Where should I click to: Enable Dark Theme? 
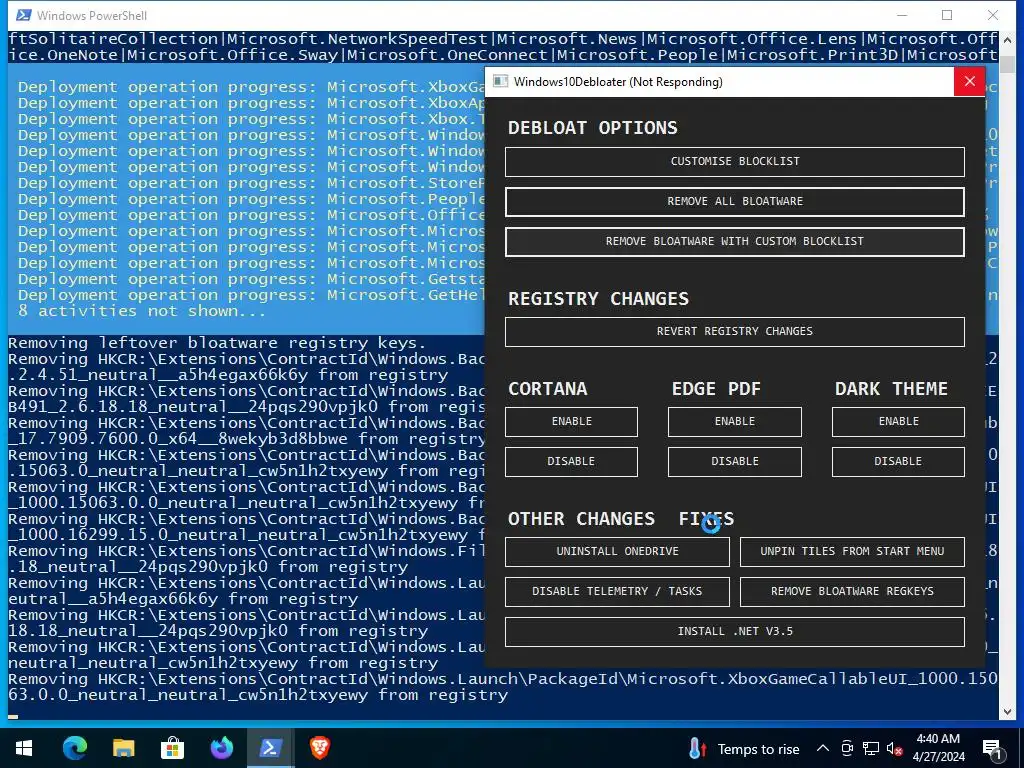tap(898, 422)
